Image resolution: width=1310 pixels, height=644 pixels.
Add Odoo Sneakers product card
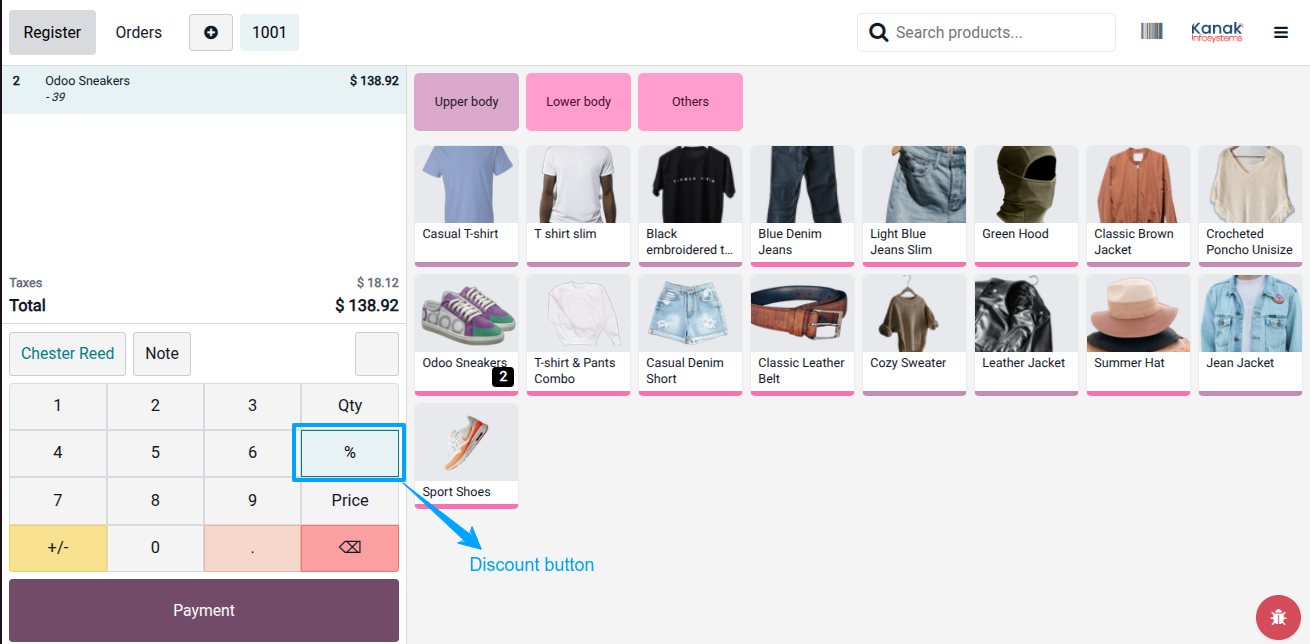[x=466, y=335]
